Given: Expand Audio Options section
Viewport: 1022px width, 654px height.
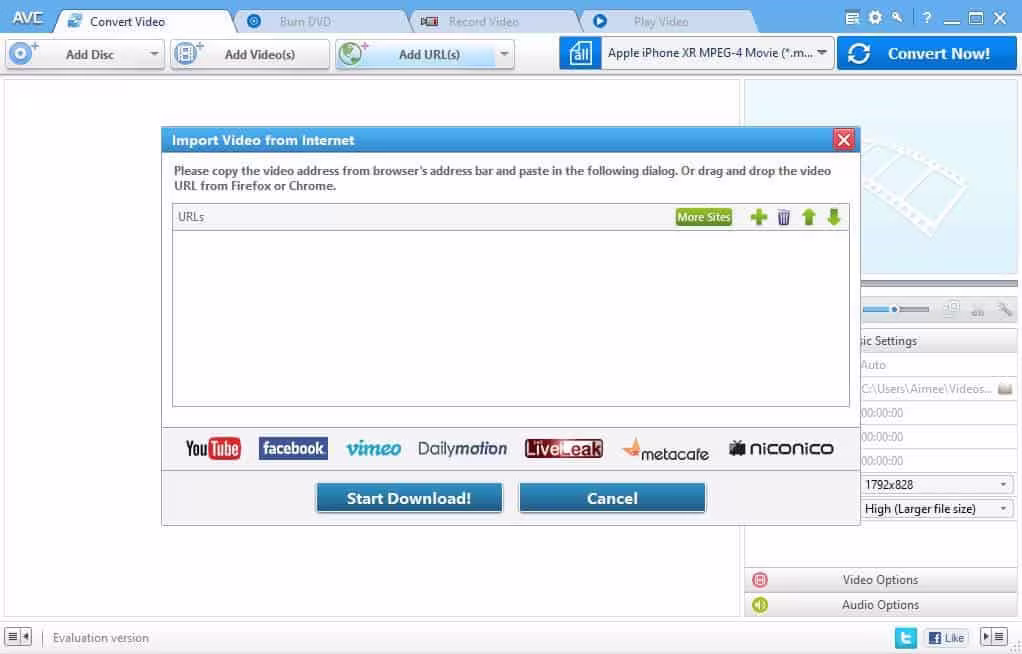Looking at the screenshot, I should (881, 605).
